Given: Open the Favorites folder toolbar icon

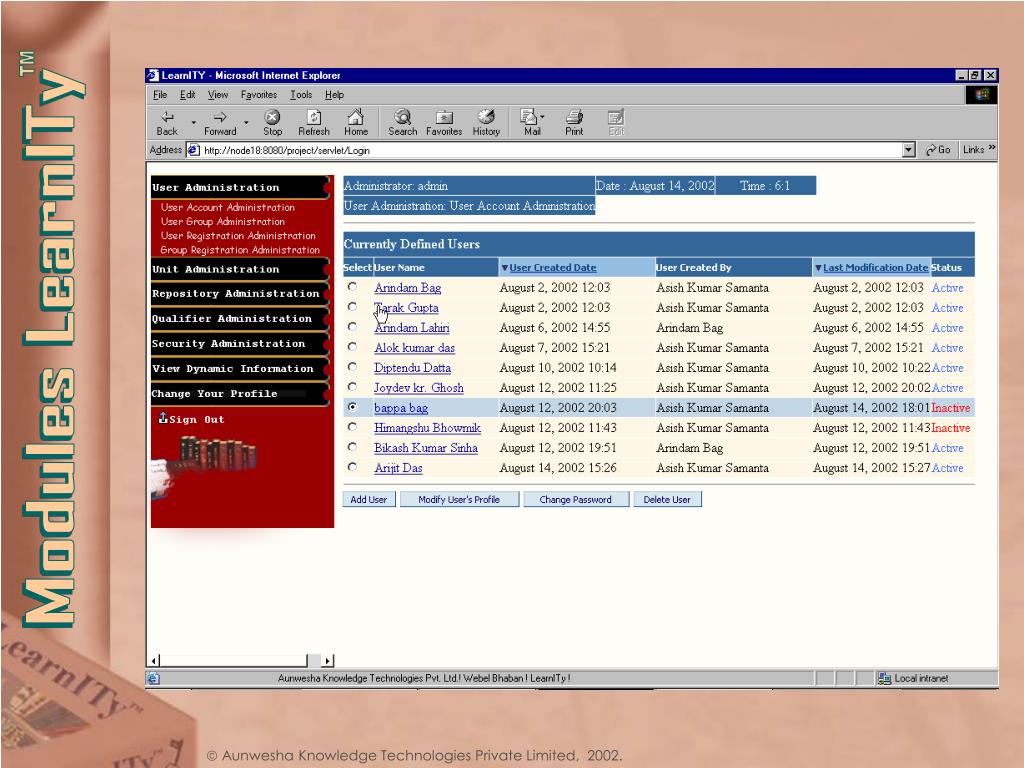Looking at the screenshot, I should (444, 117).
